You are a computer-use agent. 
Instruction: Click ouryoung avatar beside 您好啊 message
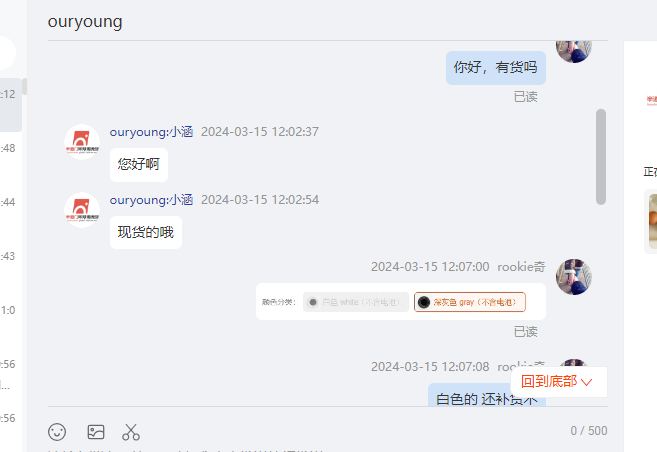tap(82, 142)
